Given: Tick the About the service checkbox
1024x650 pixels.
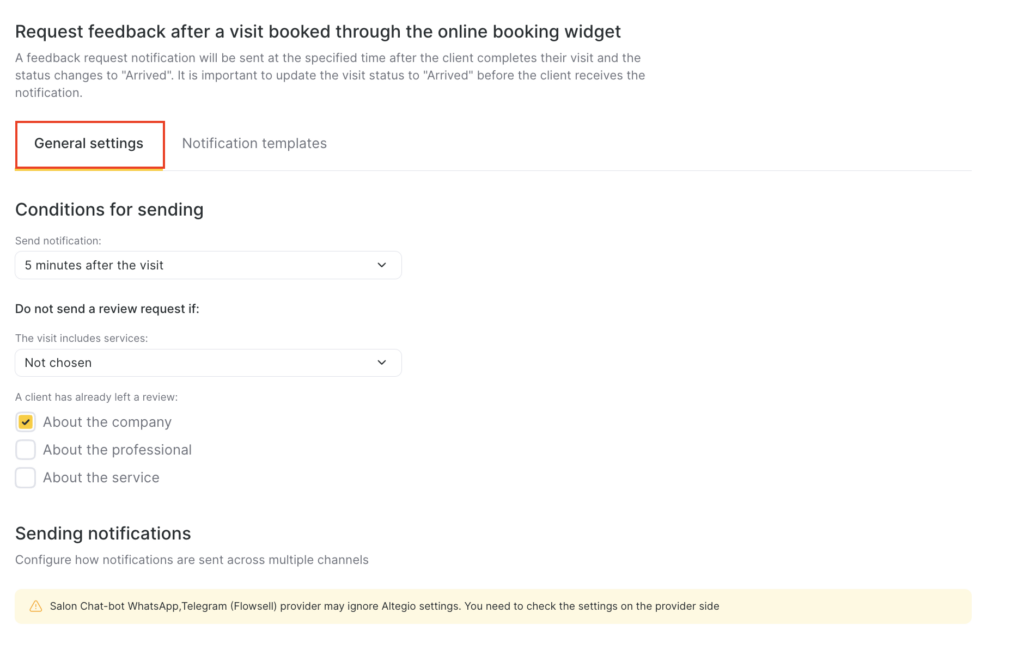Looking at the screenshot, I should 26,478.
